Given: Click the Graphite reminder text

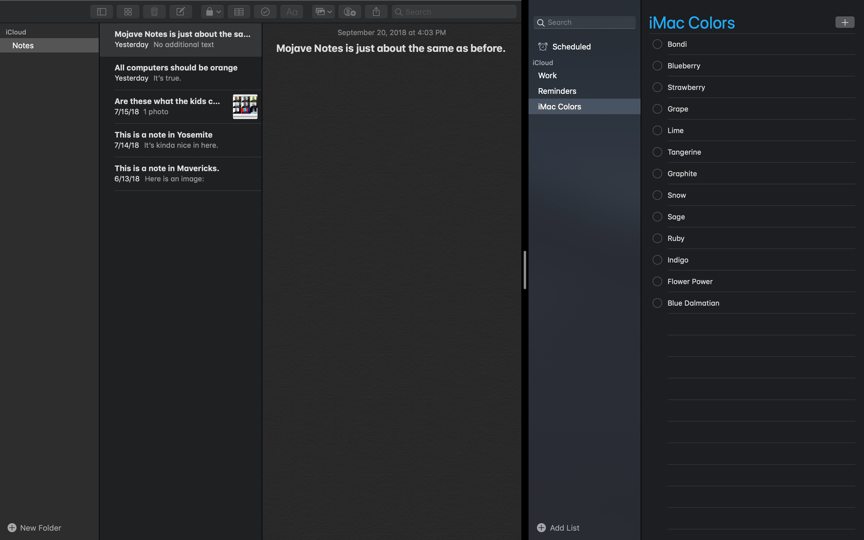Looking at the screenshot, I should tap(682, 174).
